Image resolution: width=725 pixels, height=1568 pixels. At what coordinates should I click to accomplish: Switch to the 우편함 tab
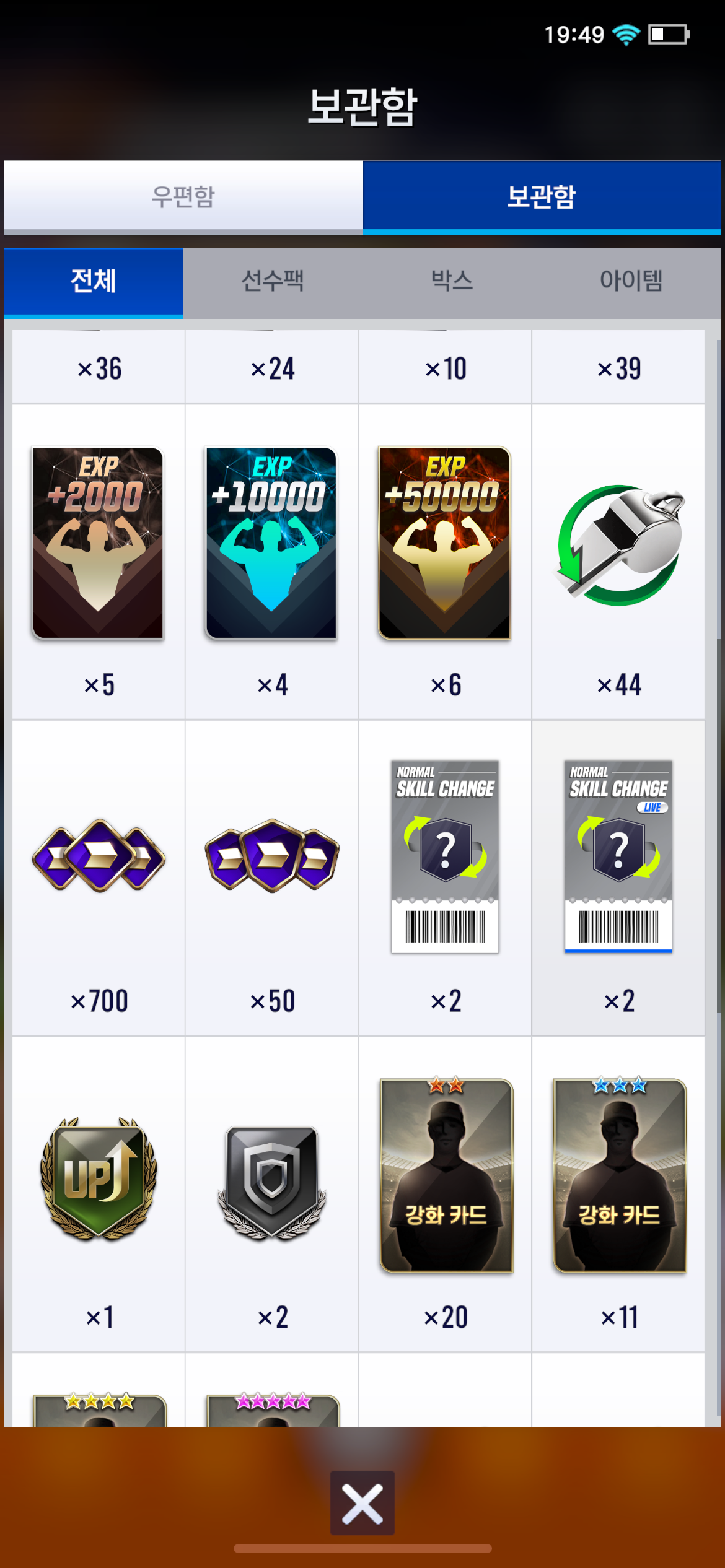click(x=183, y=197)
